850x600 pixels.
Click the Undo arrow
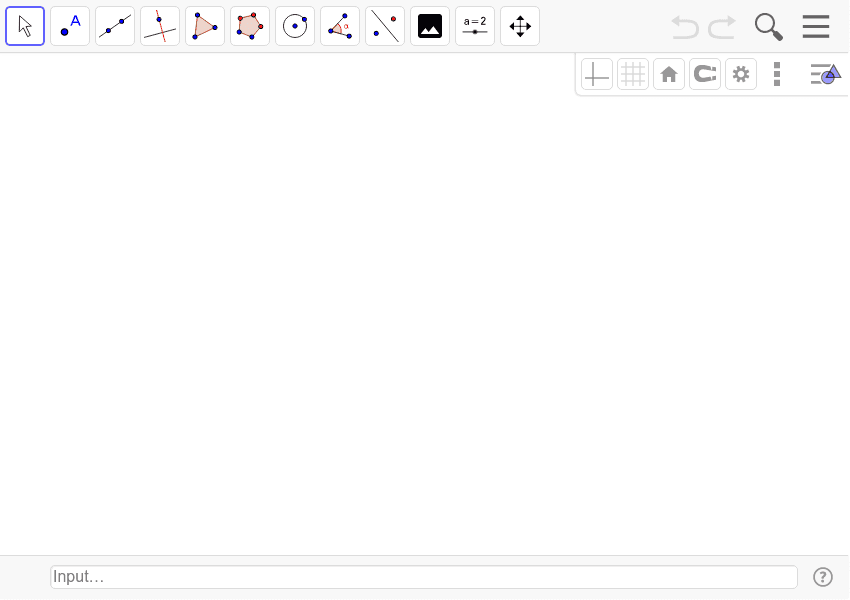point(685,27)
